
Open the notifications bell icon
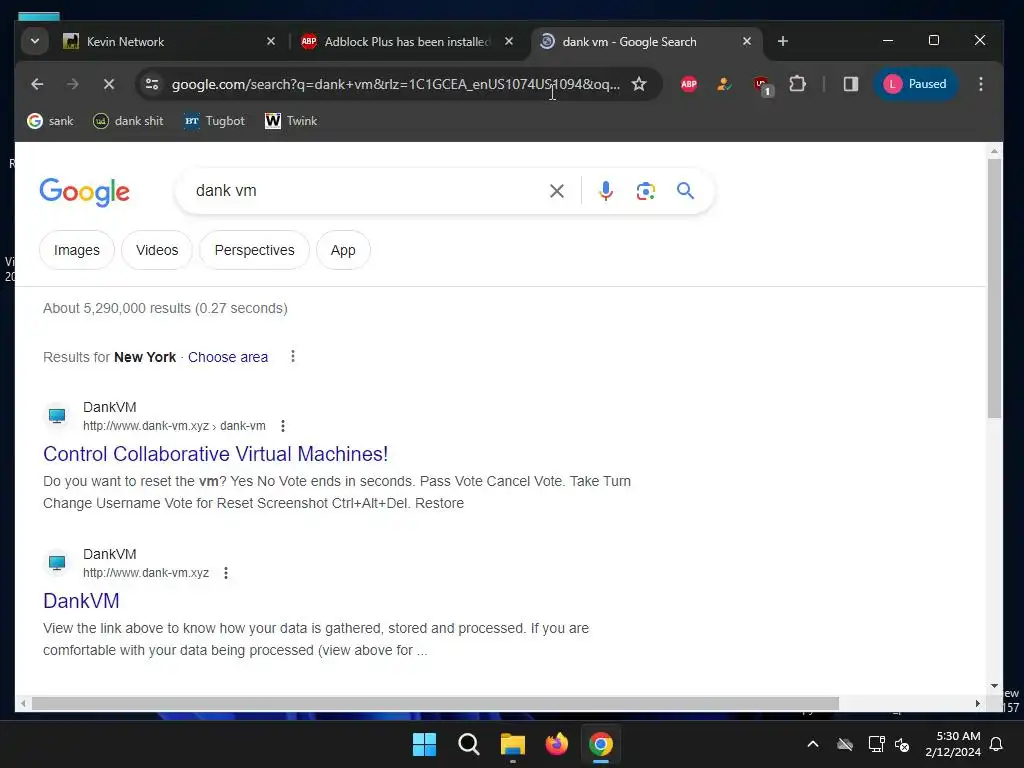997,744
